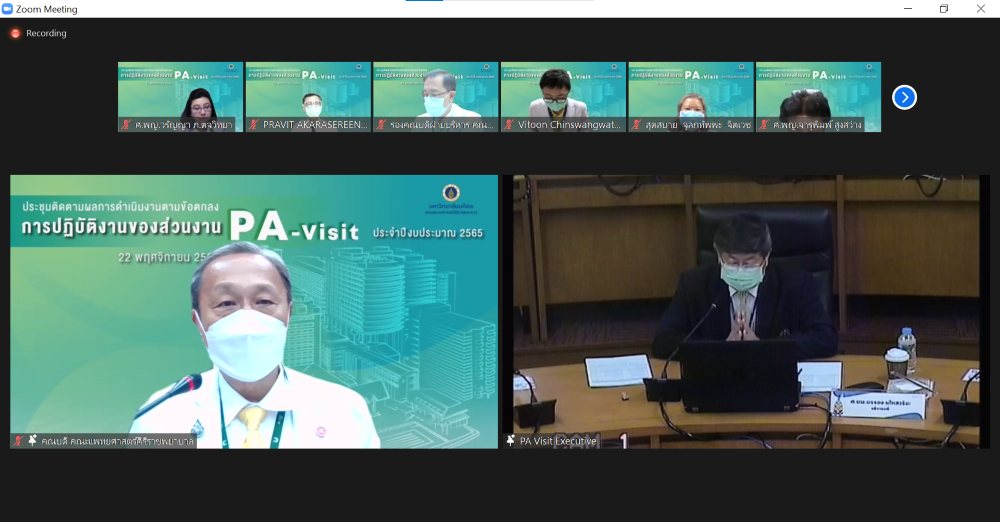Click muted mic icon on รองคณบดีฝ่ายบริหาร thumbnail
The height and width of the screenshot is (522, 1000).
tap(381, 125)
